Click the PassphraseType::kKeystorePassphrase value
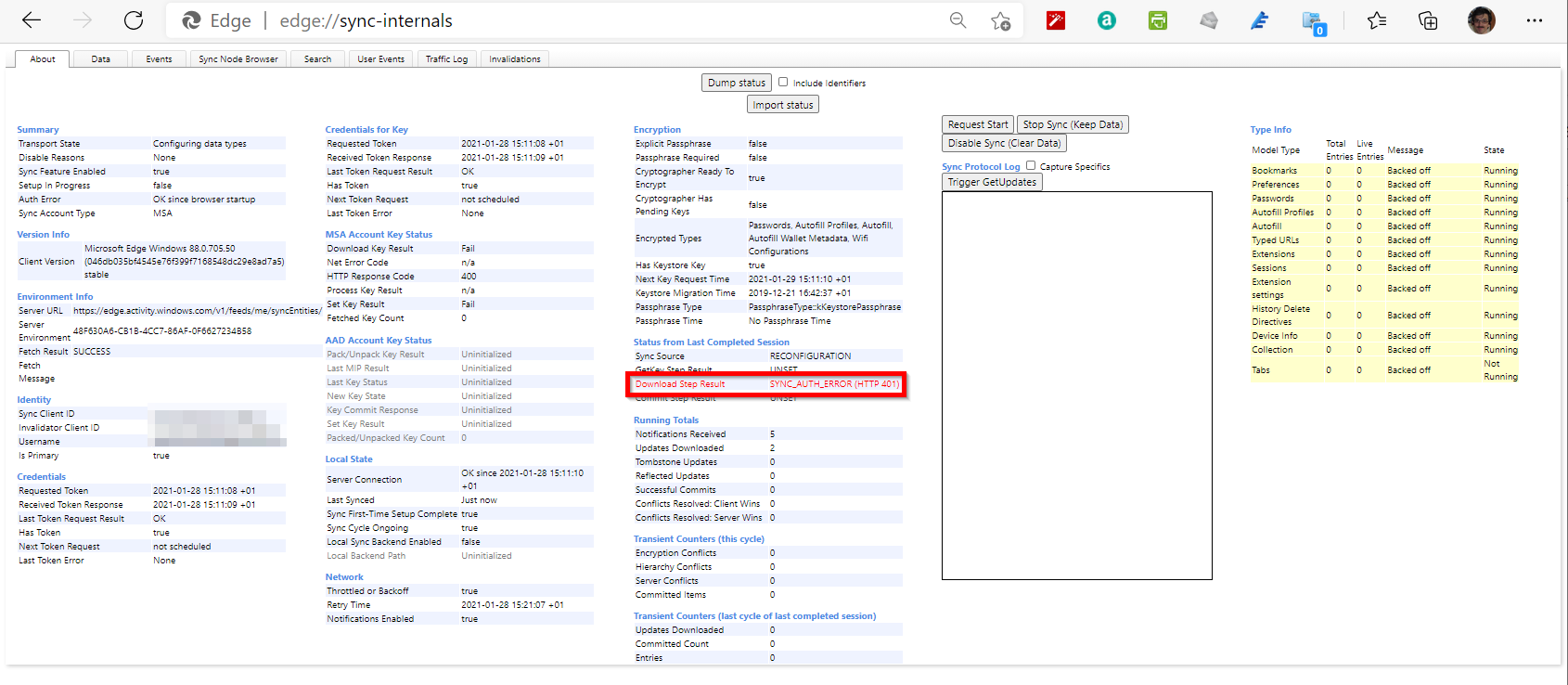The image size is (1568, 685). tap(825, 307)
